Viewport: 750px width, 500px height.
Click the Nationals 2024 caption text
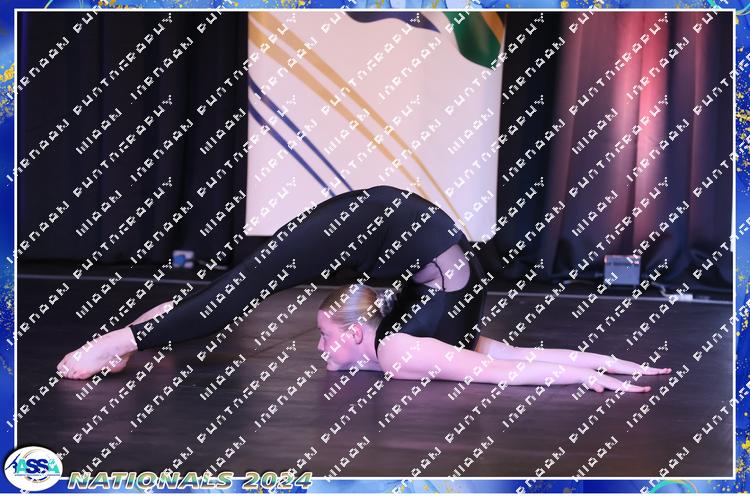[190, 480]
